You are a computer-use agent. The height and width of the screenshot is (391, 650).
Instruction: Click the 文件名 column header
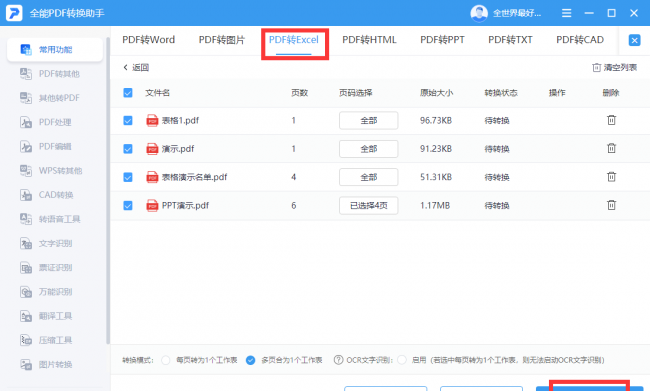pyautogui.click(x=158, y=92)
